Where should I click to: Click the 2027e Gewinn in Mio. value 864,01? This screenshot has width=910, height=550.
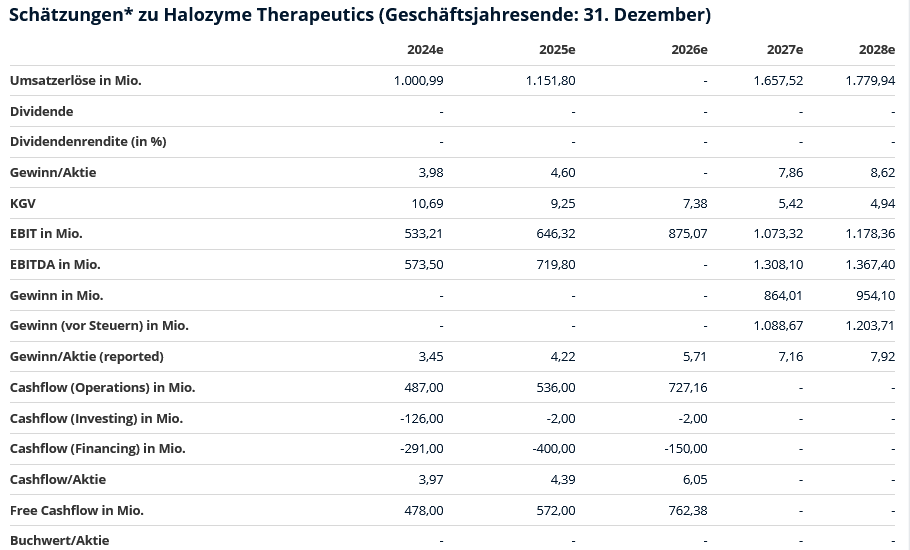(x=782, y=295)
